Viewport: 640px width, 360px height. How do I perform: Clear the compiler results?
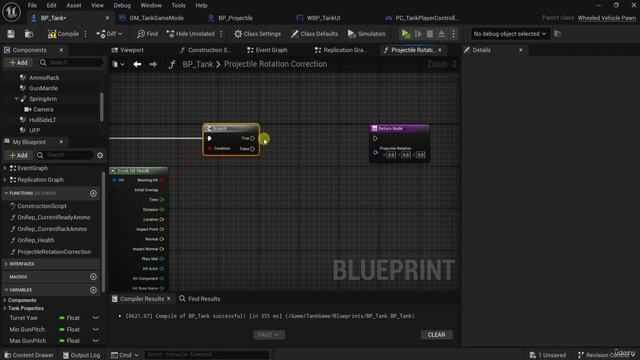click(436, 335)
